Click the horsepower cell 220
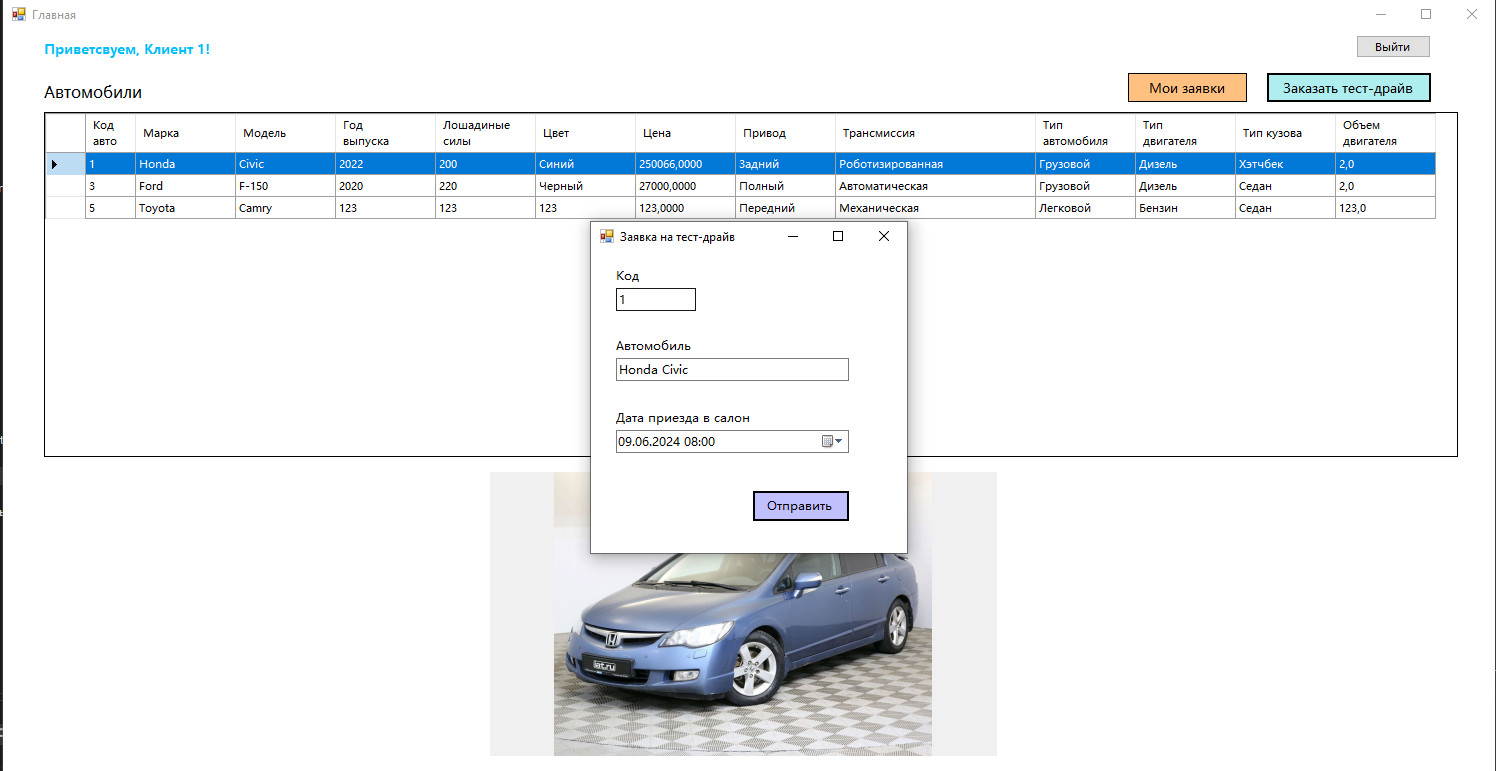Screen dimensions: 1496x771 [485, 186]
